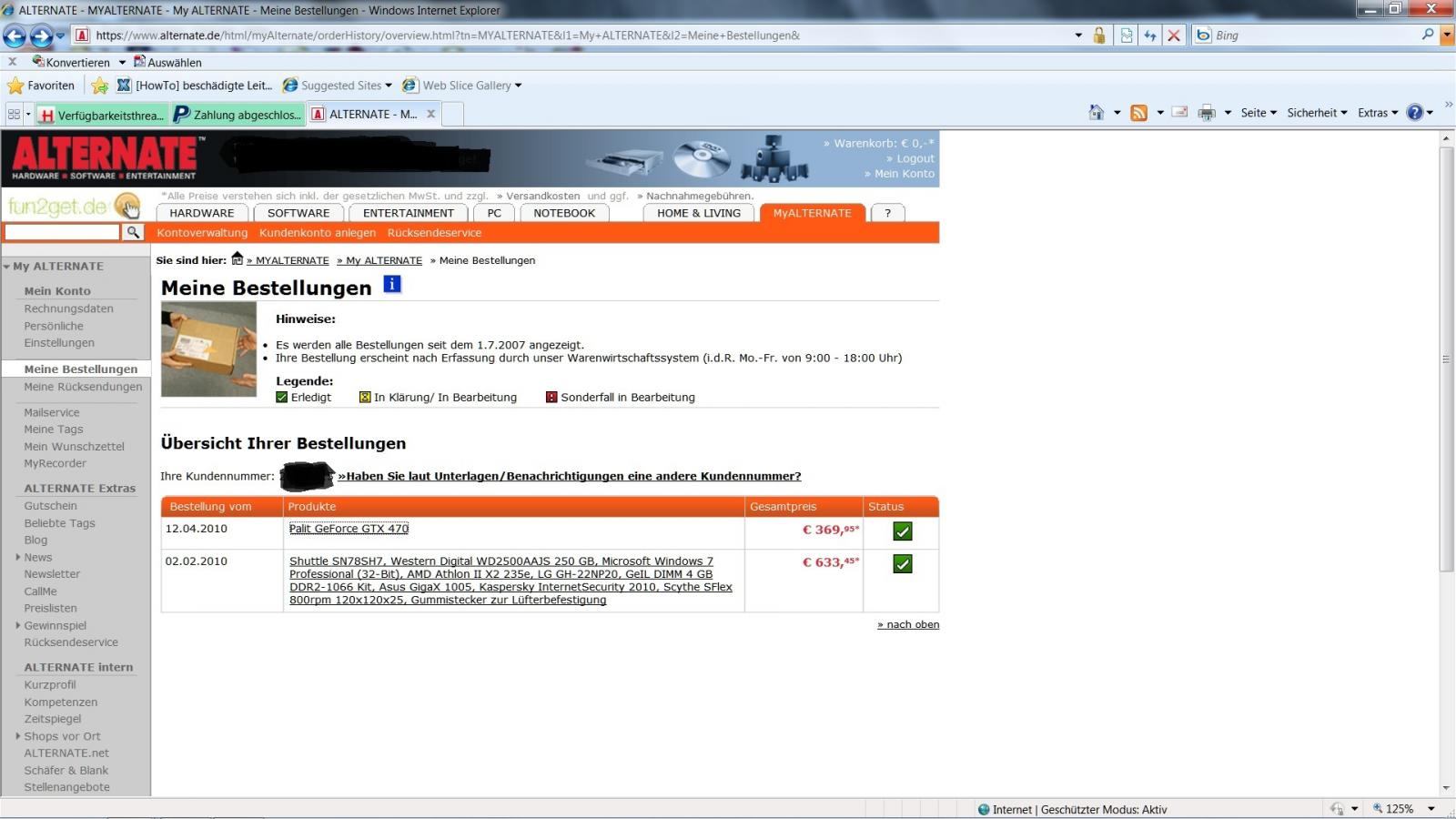Open Favoriten star button
Image resolution: width=1456 pixels, height=819 pixels.
click(41, 86)
